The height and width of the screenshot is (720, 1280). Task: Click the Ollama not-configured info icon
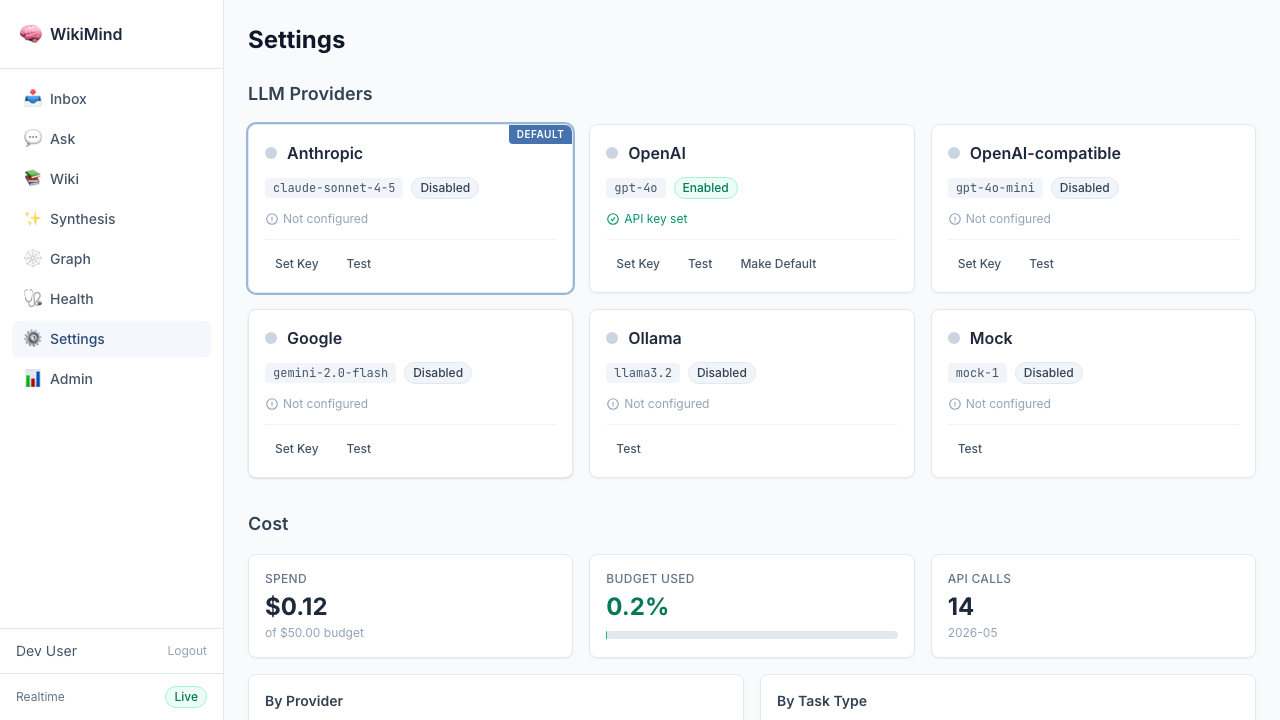click(613, 404)
